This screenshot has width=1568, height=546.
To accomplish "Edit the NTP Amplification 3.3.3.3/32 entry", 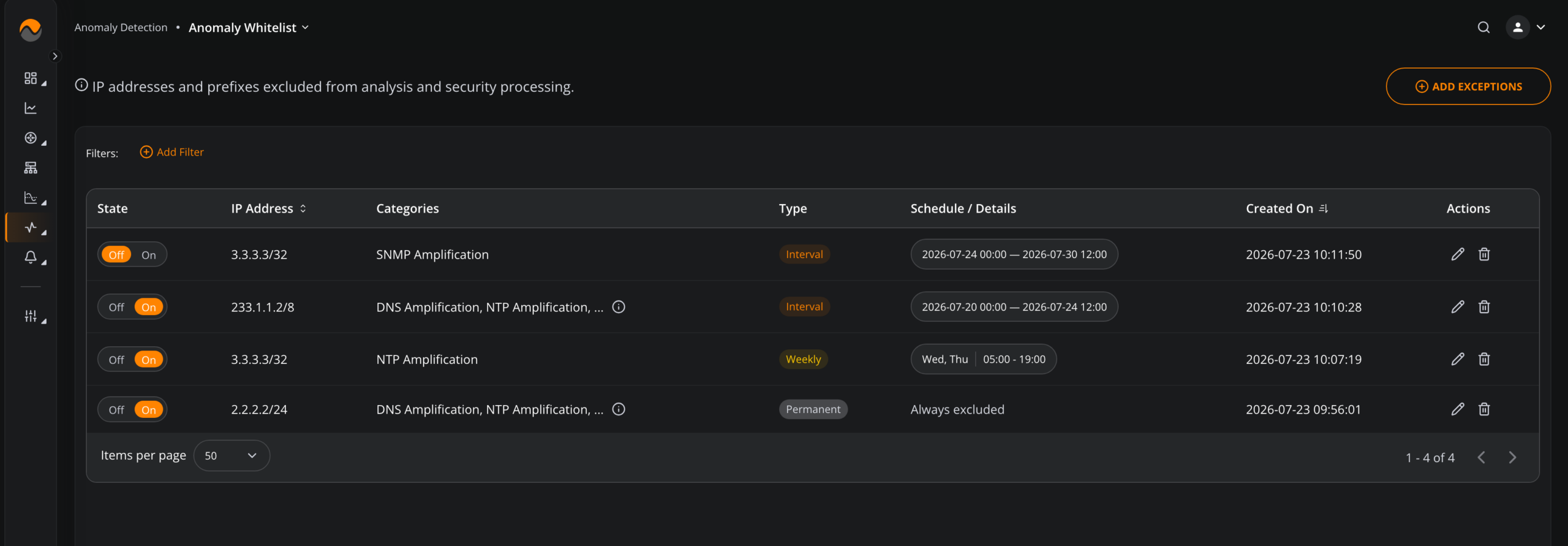I will tap(1458, 359).
